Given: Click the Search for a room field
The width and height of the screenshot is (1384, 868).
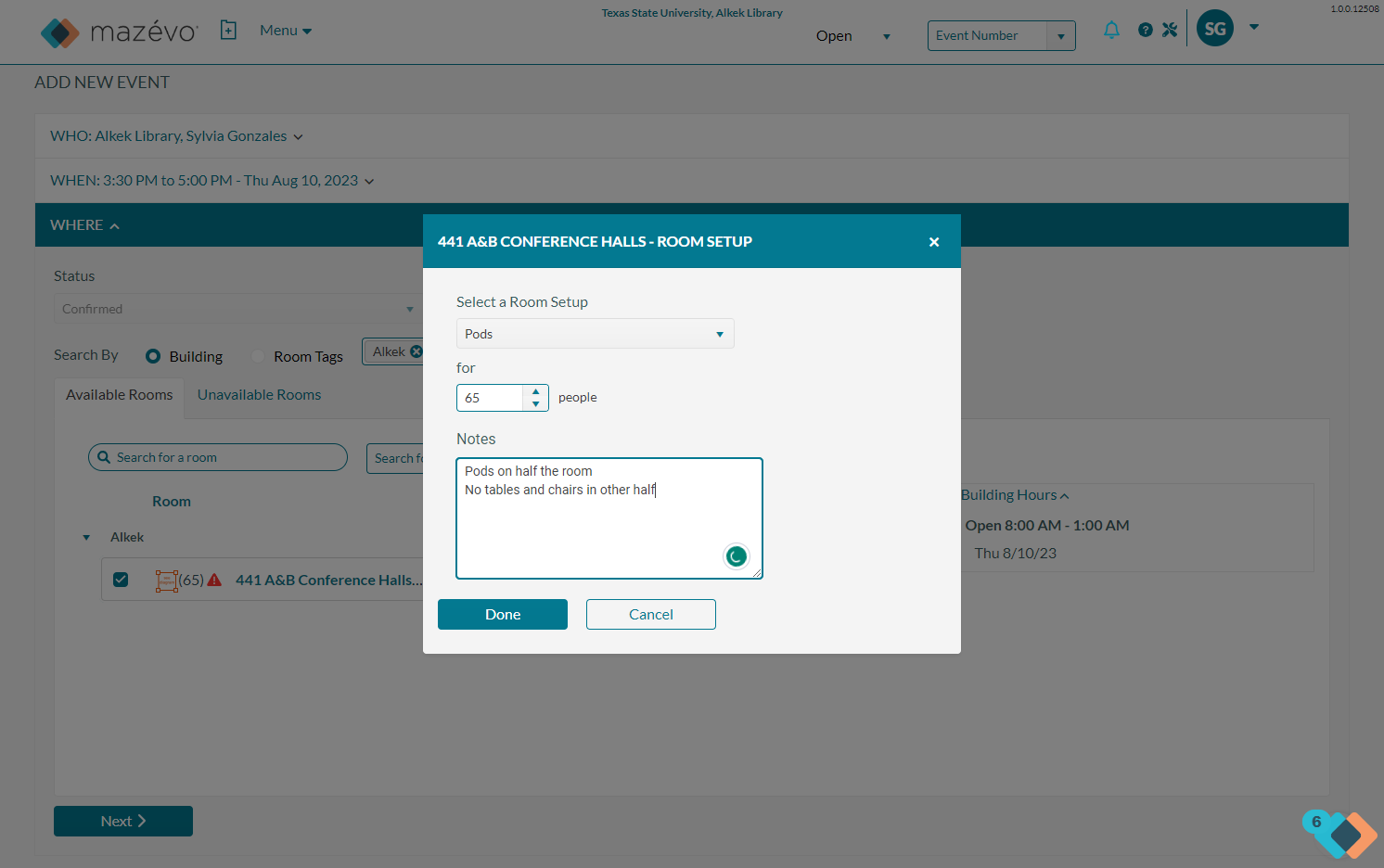Looking at the screenshot, I should tap(218, 457).
